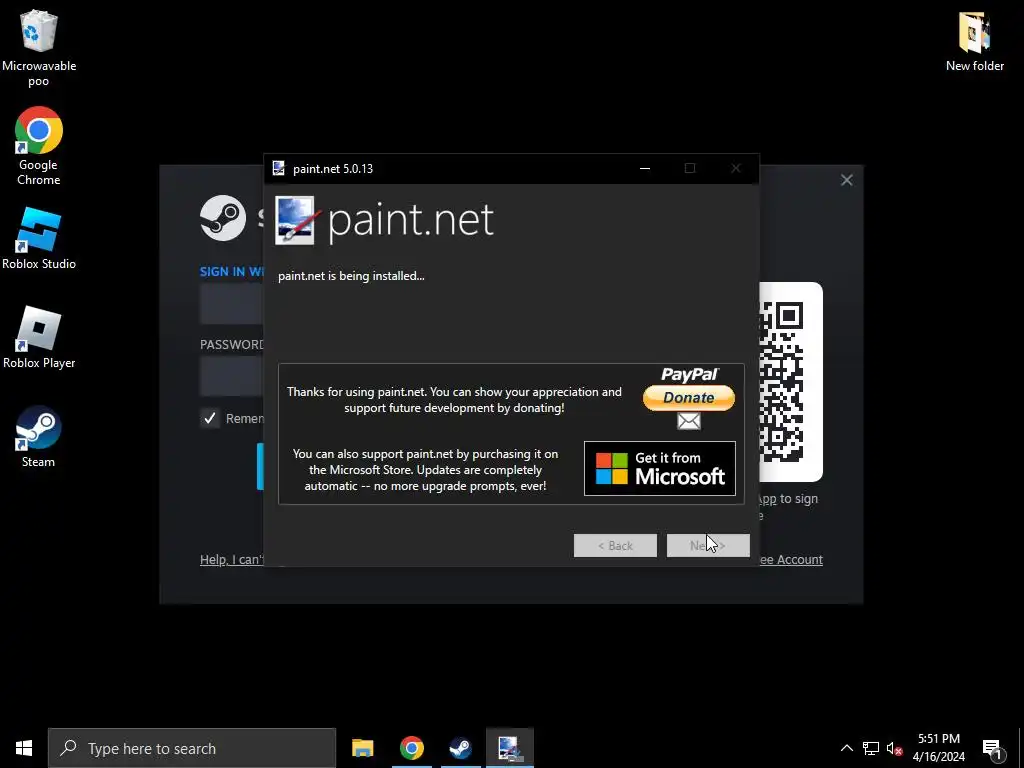Click paint.net title bar icon
1024x768 pixels.
pyautogui.click(x=279, y=168)
